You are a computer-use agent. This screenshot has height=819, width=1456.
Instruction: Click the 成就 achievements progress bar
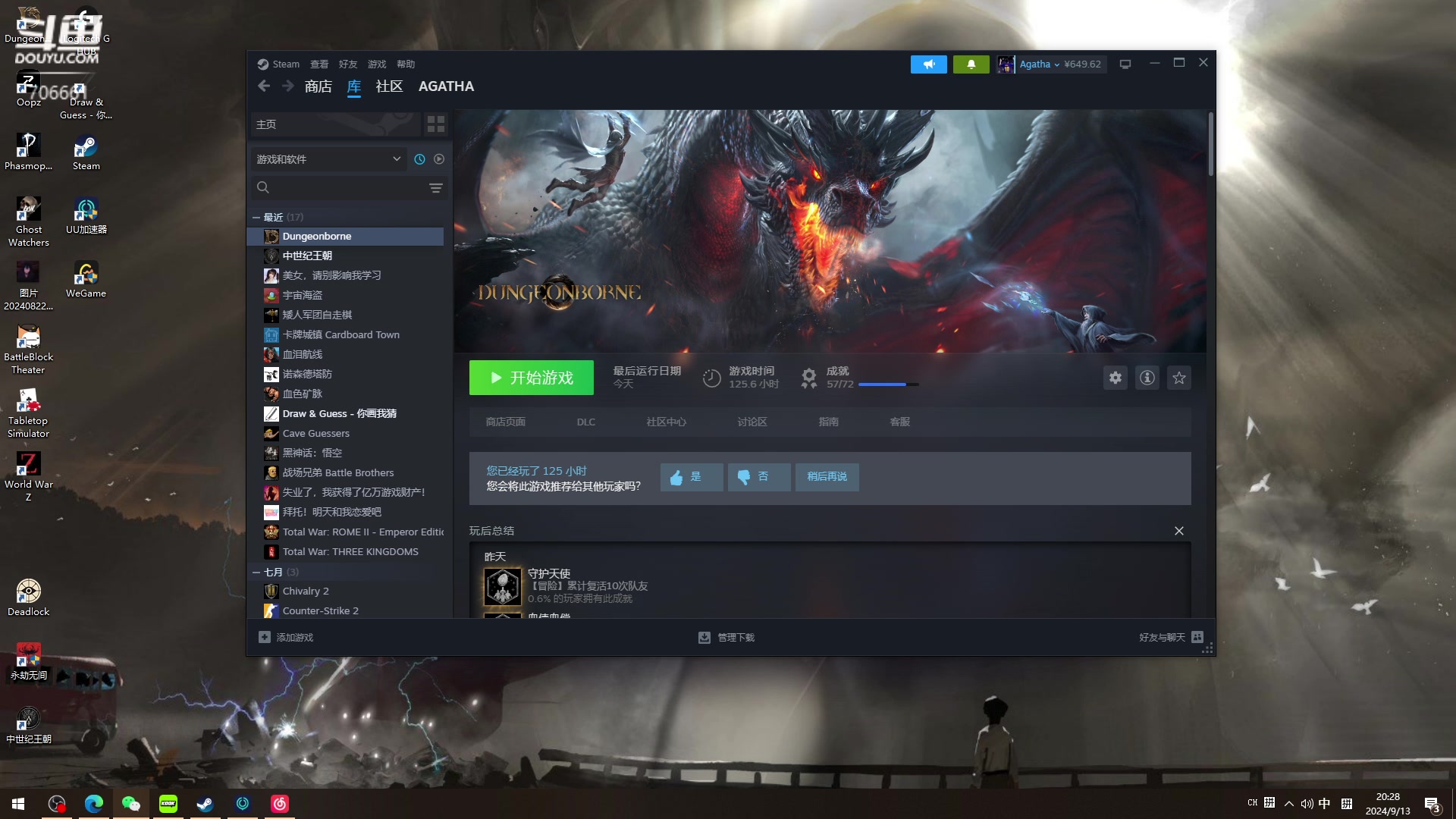coord(888,384)
